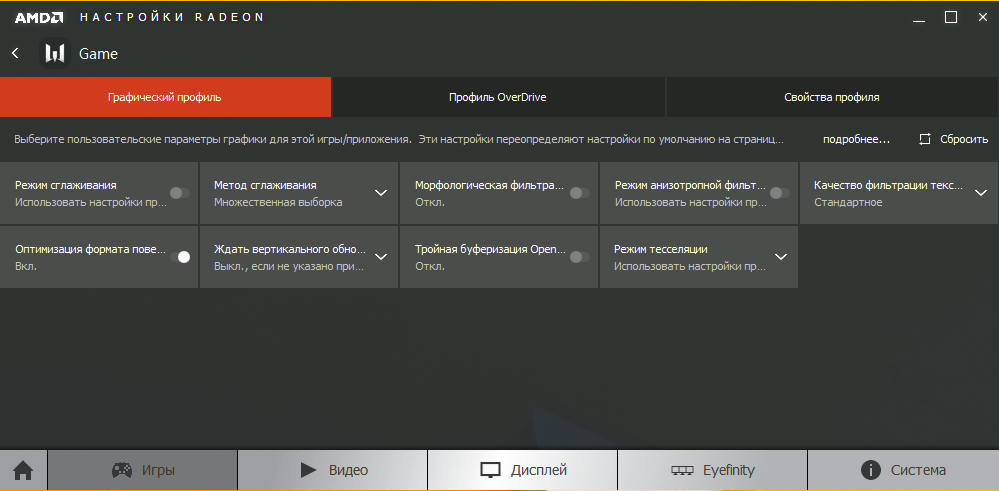Screen dimensions: 999x491
Task: Click the Eyefinity multi-display icon
Action: pyautogui.click(x=682, y=471)
